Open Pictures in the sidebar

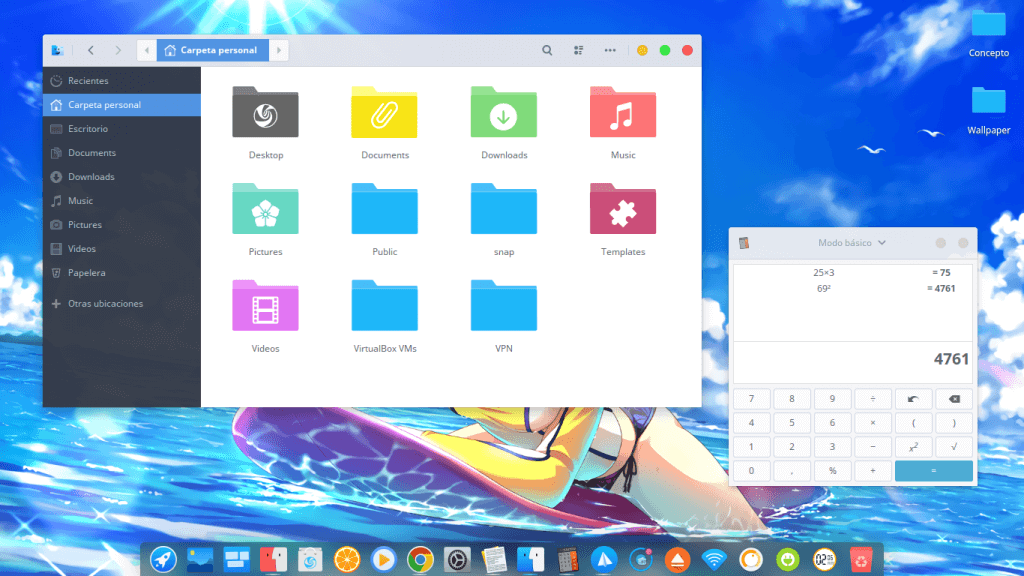121,225
